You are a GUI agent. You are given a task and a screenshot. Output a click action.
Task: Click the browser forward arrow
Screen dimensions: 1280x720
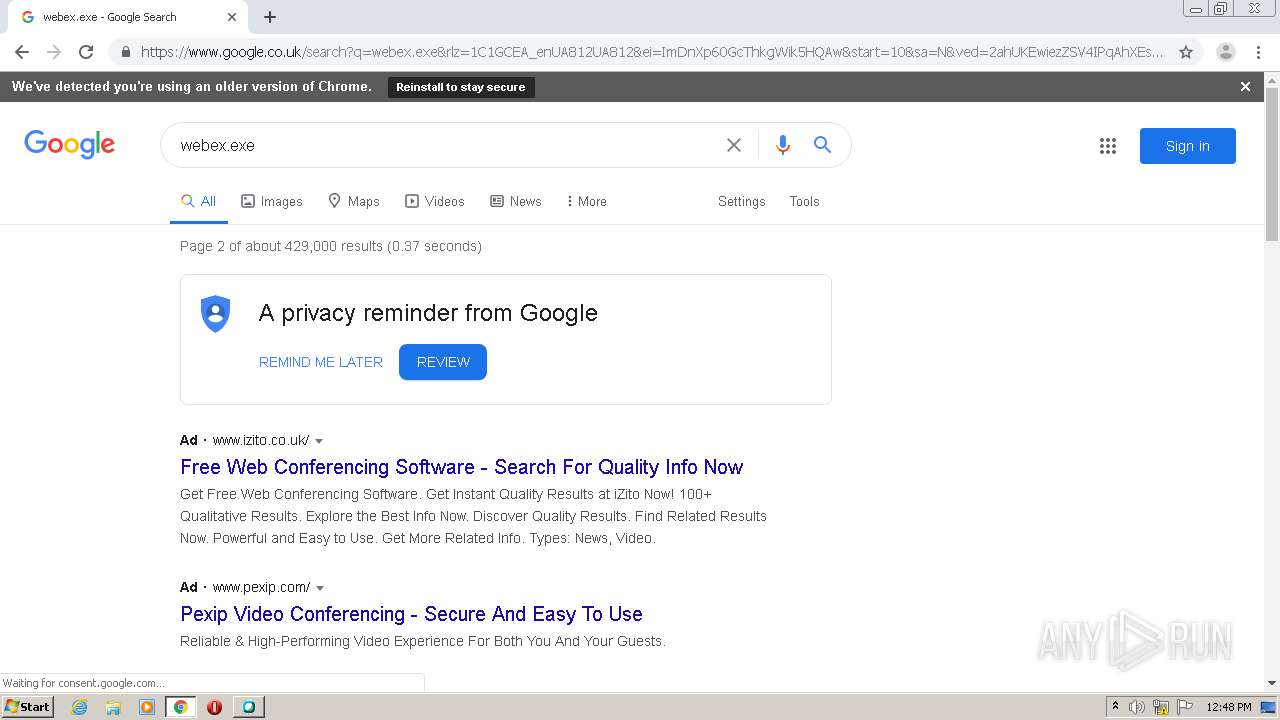[54, 52]
